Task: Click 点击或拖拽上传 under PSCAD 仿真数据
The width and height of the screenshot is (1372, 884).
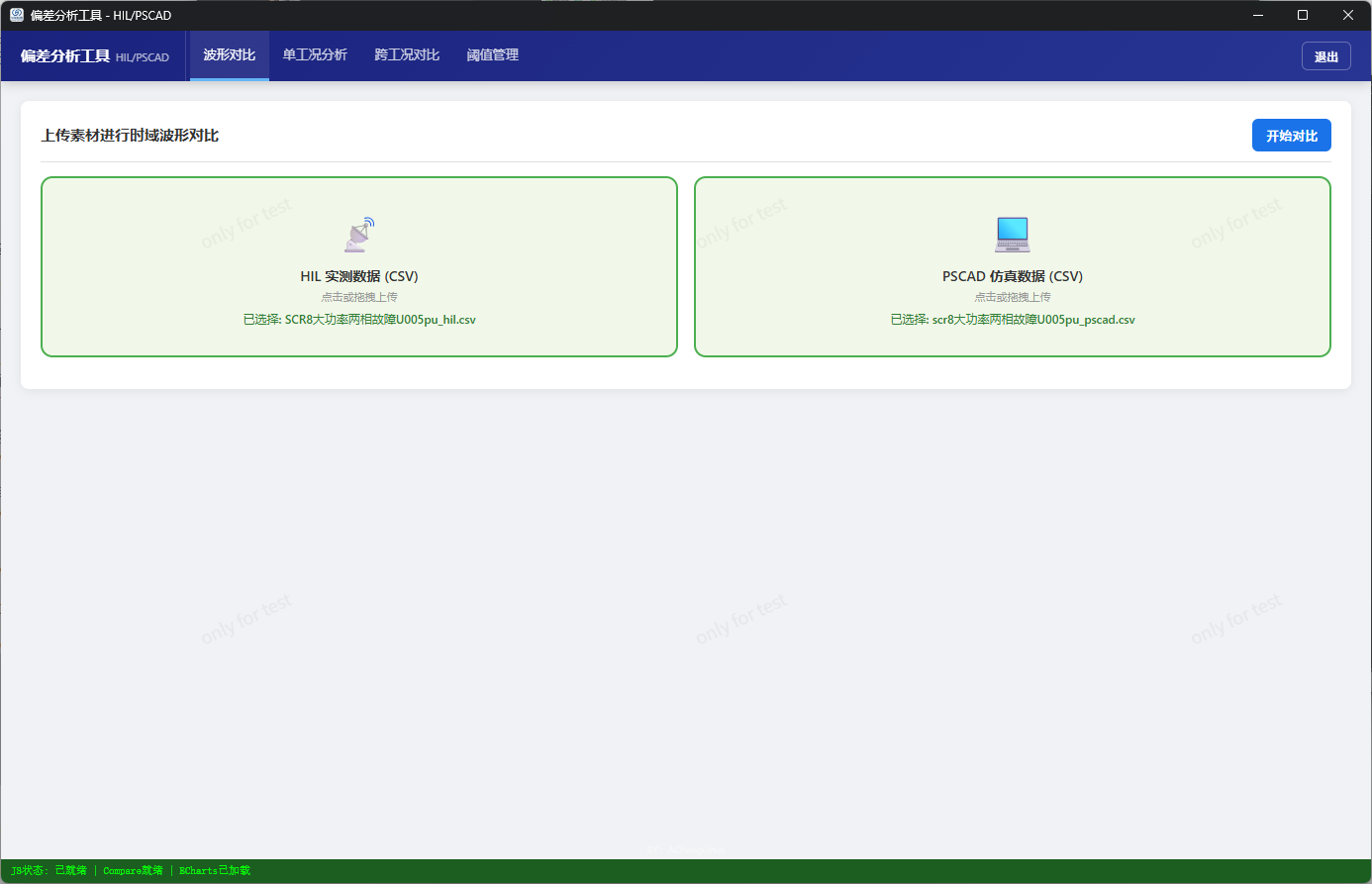Action: tap(1013, 297)
